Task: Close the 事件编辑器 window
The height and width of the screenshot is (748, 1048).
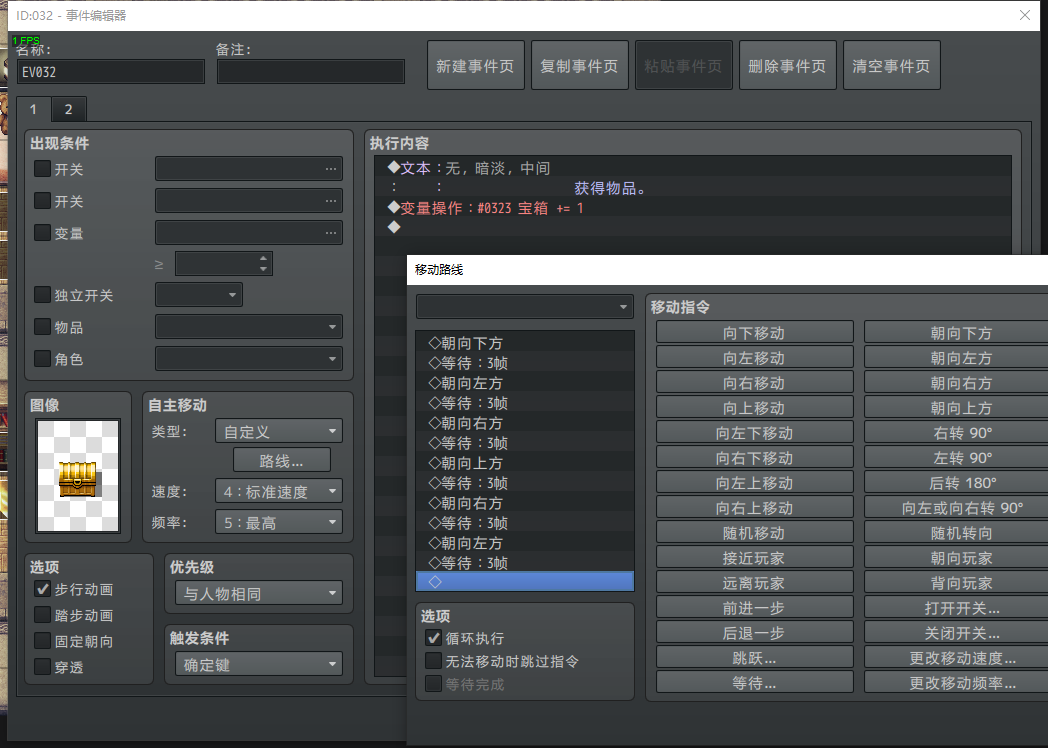Action: click(x=1025, y=15)
